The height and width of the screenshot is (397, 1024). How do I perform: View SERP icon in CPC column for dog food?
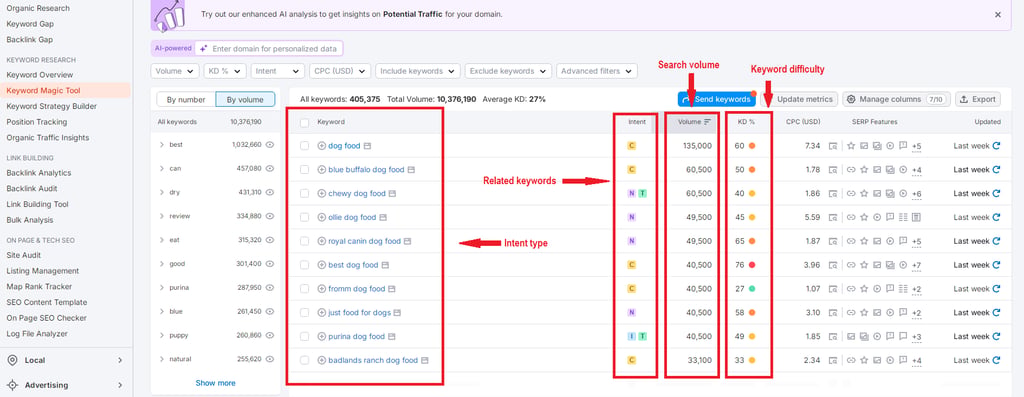833,146
